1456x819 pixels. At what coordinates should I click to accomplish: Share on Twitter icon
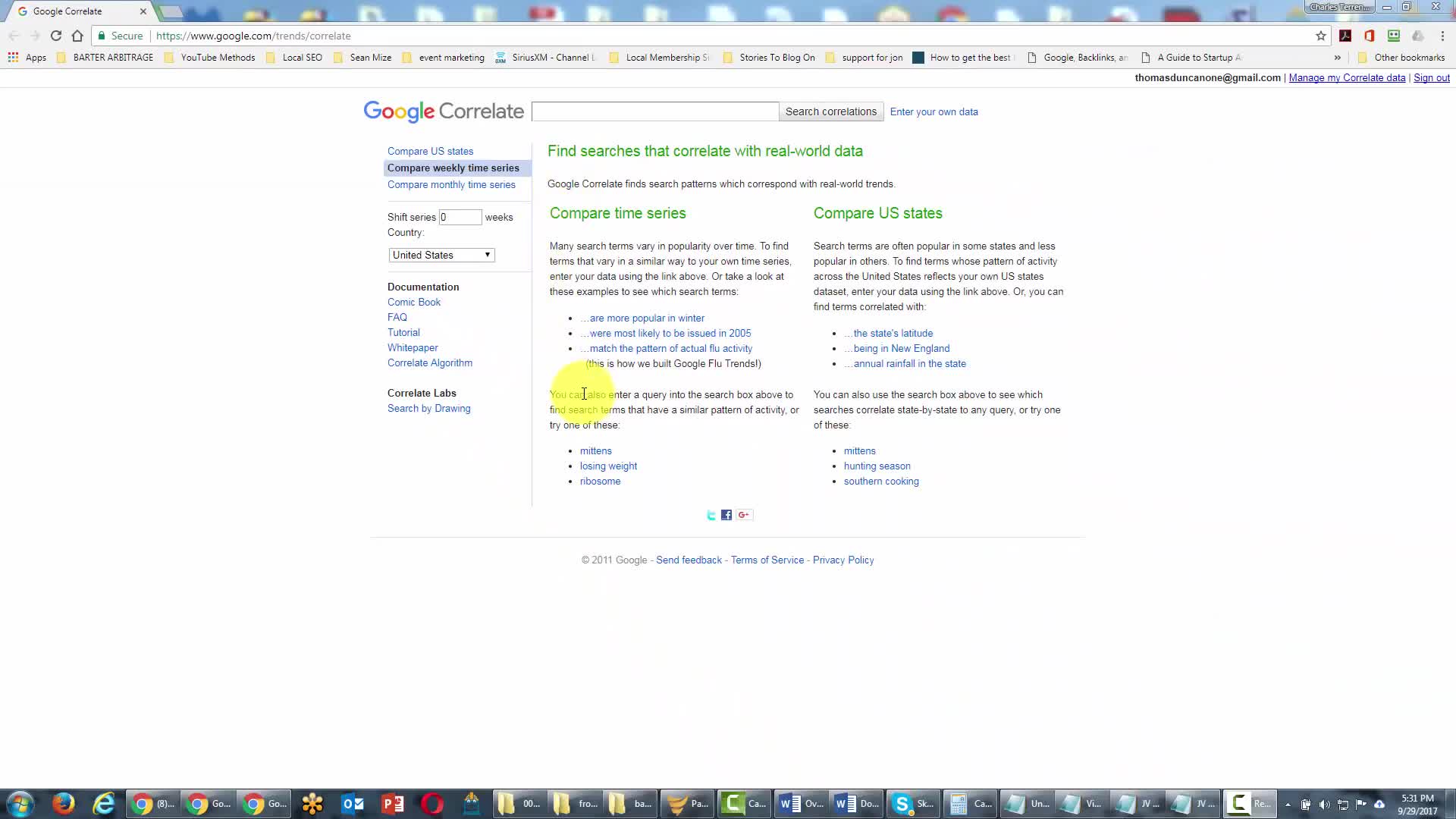[x=711, y=515]
